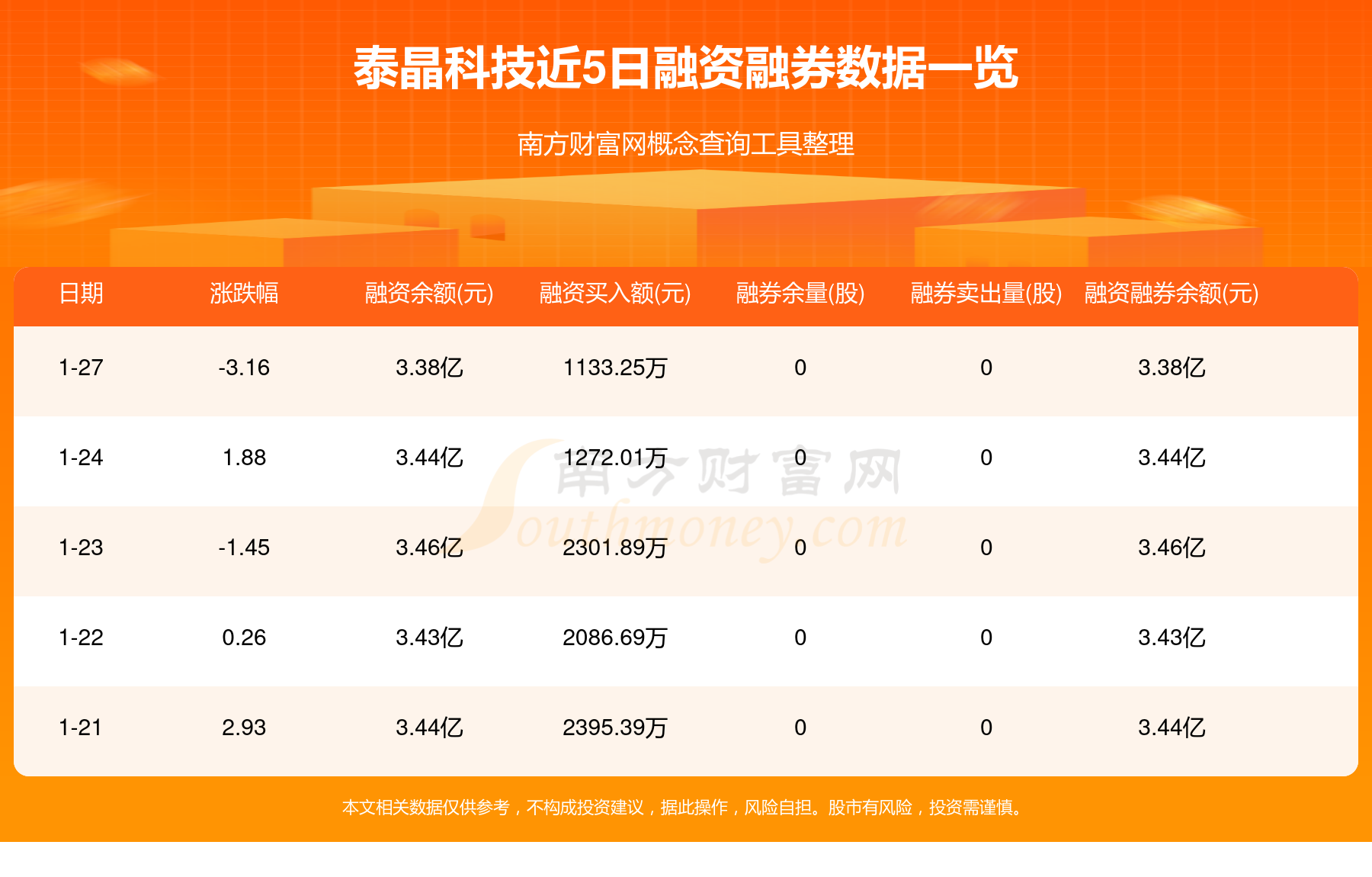Image resolution: width=1372 pixels, height=877 pixels.
Task: Click the date cell 1-24
Action: coord(79,458)
